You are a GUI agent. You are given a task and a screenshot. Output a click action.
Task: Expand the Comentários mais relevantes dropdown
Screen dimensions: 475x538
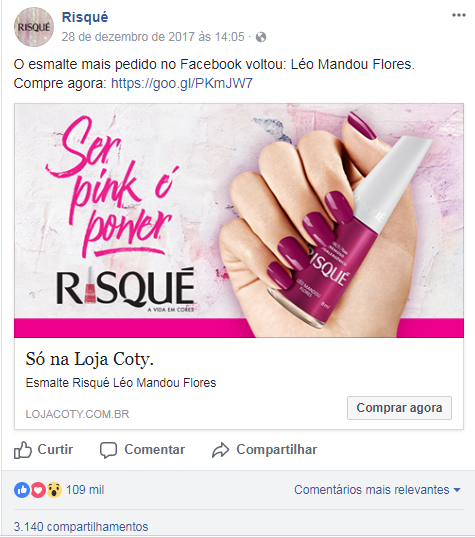click(x=377, y=490)
